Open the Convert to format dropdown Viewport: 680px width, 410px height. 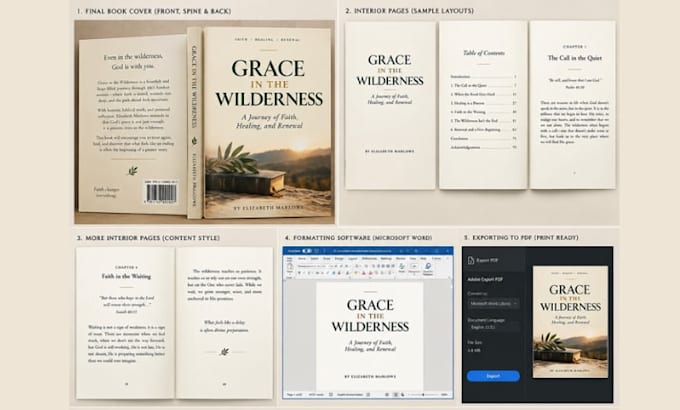tap(494, 304)
